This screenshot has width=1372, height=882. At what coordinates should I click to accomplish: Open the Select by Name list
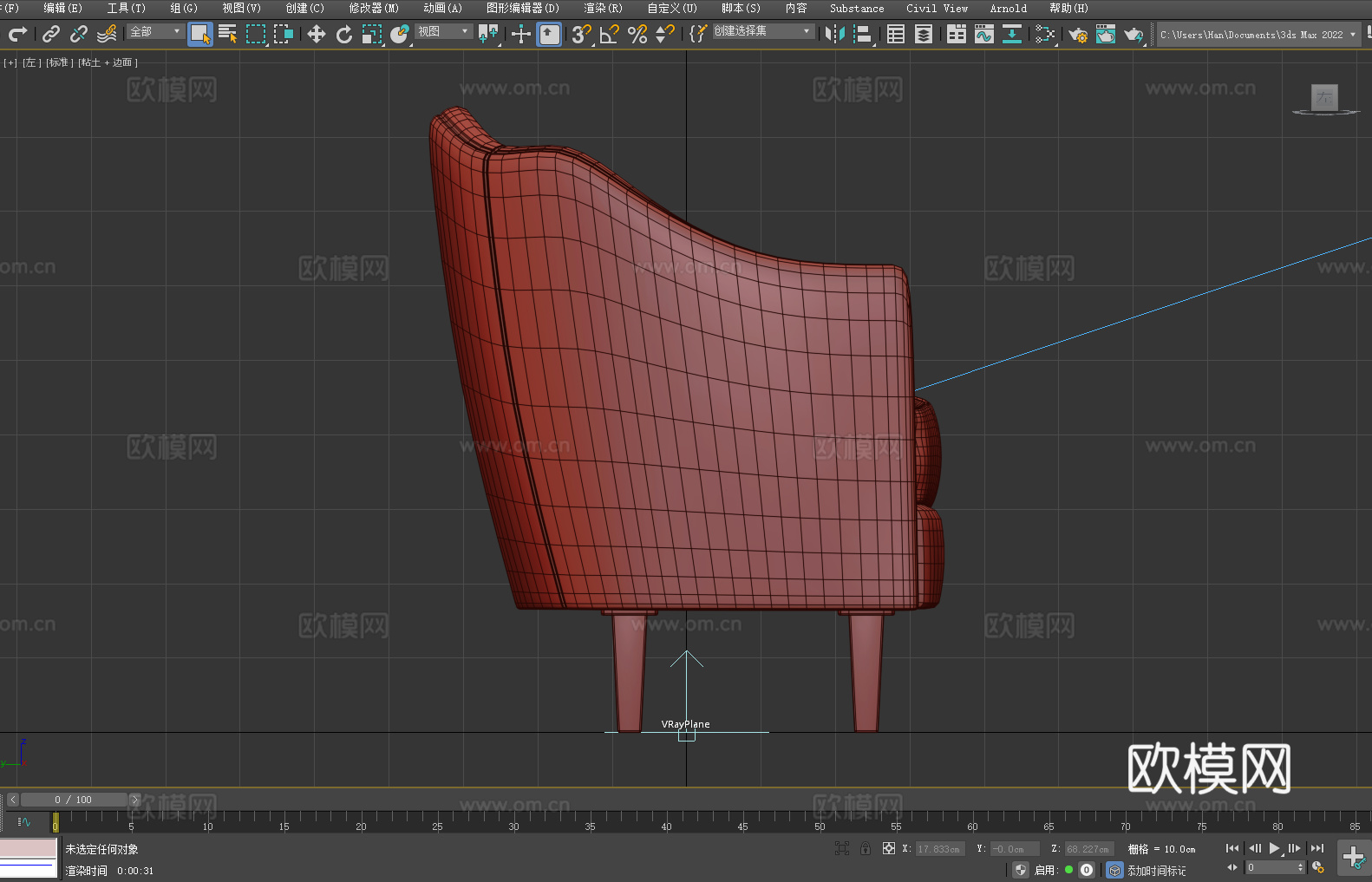pos(228,34)
